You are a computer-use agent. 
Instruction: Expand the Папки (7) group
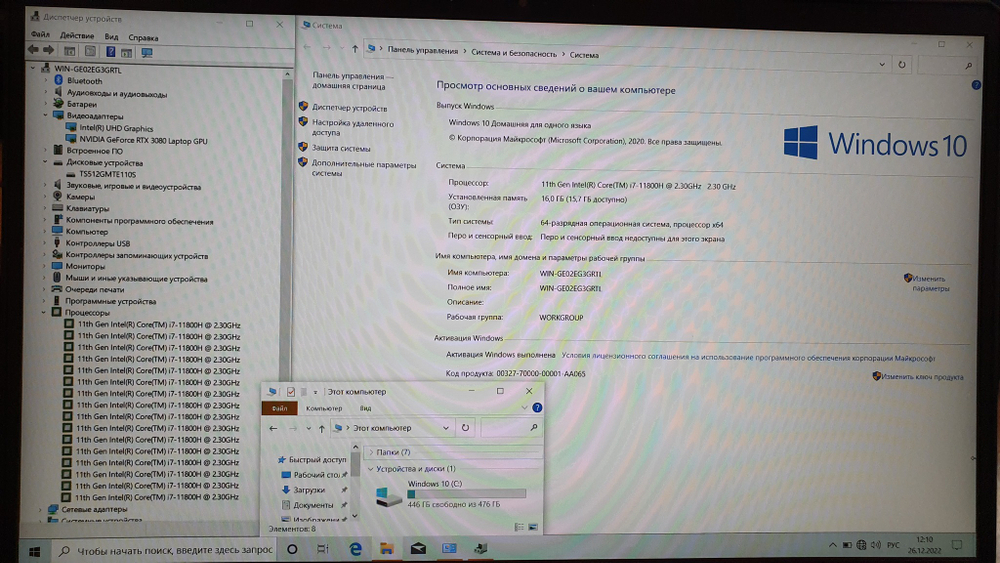coord(371,452)
